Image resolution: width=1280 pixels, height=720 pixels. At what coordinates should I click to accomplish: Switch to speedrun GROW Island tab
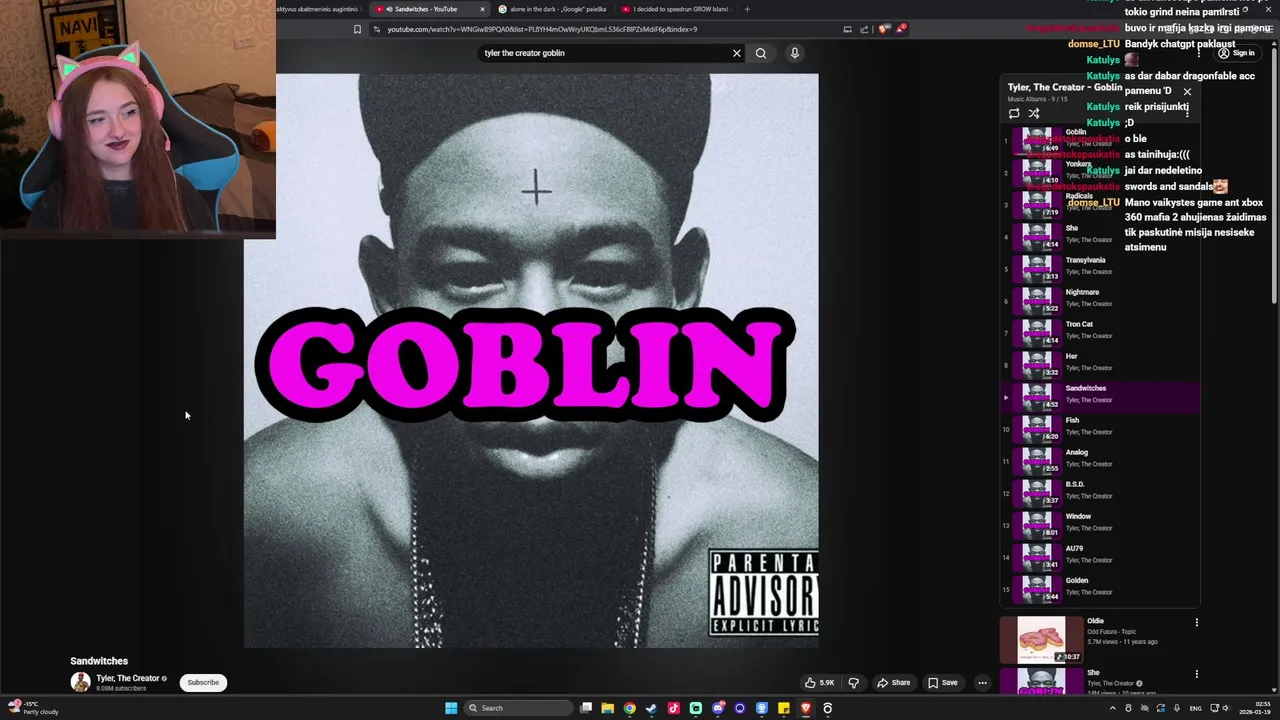(x=676, y=9)
